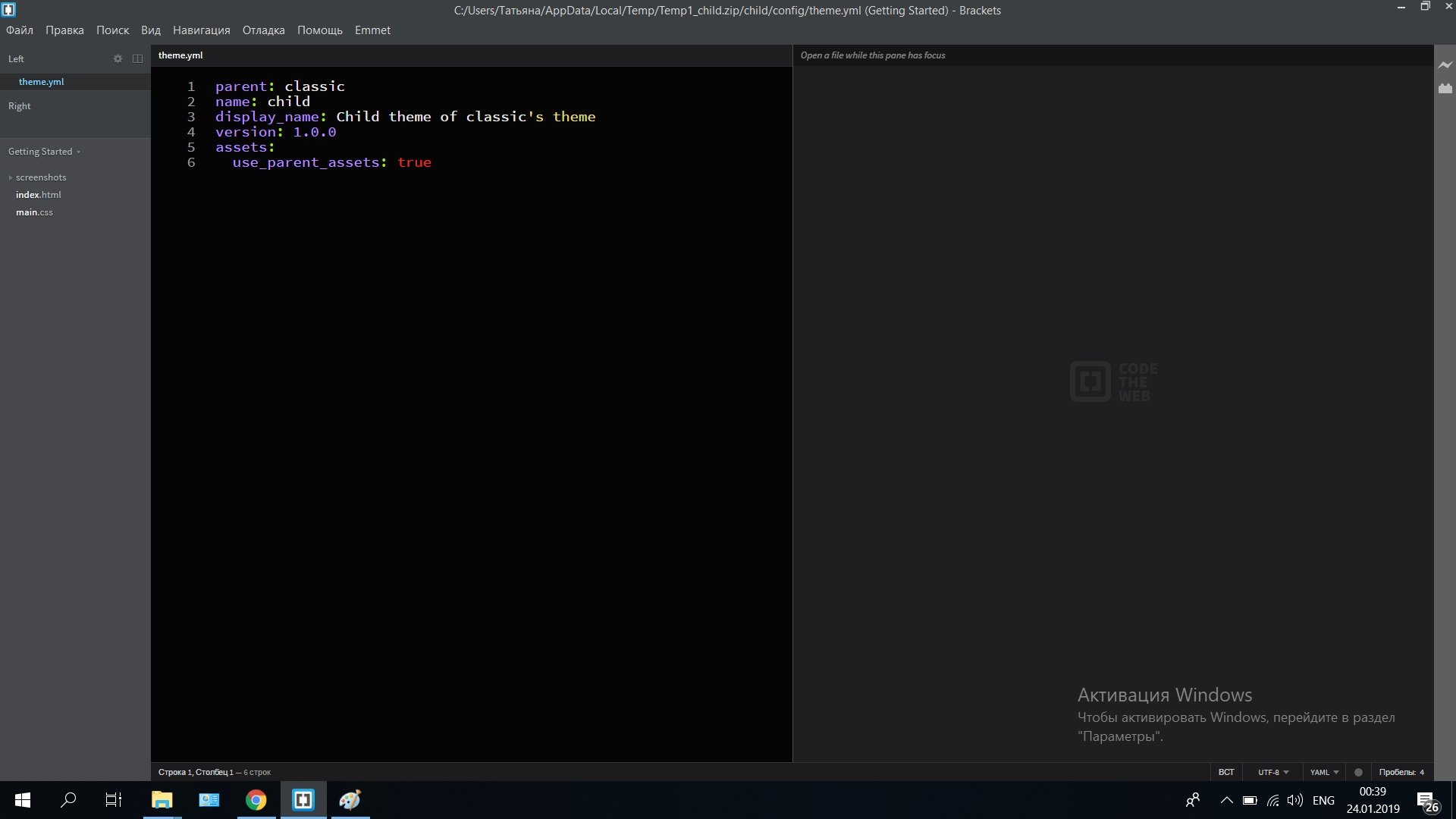
Task: Launch Live Preview lightning icon
Action: [1445, 65]
